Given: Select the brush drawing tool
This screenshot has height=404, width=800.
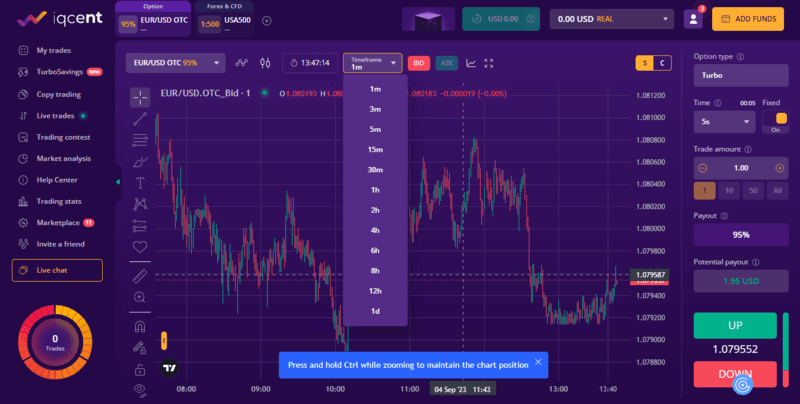Looking at the screenshot, I should point(140,162).
